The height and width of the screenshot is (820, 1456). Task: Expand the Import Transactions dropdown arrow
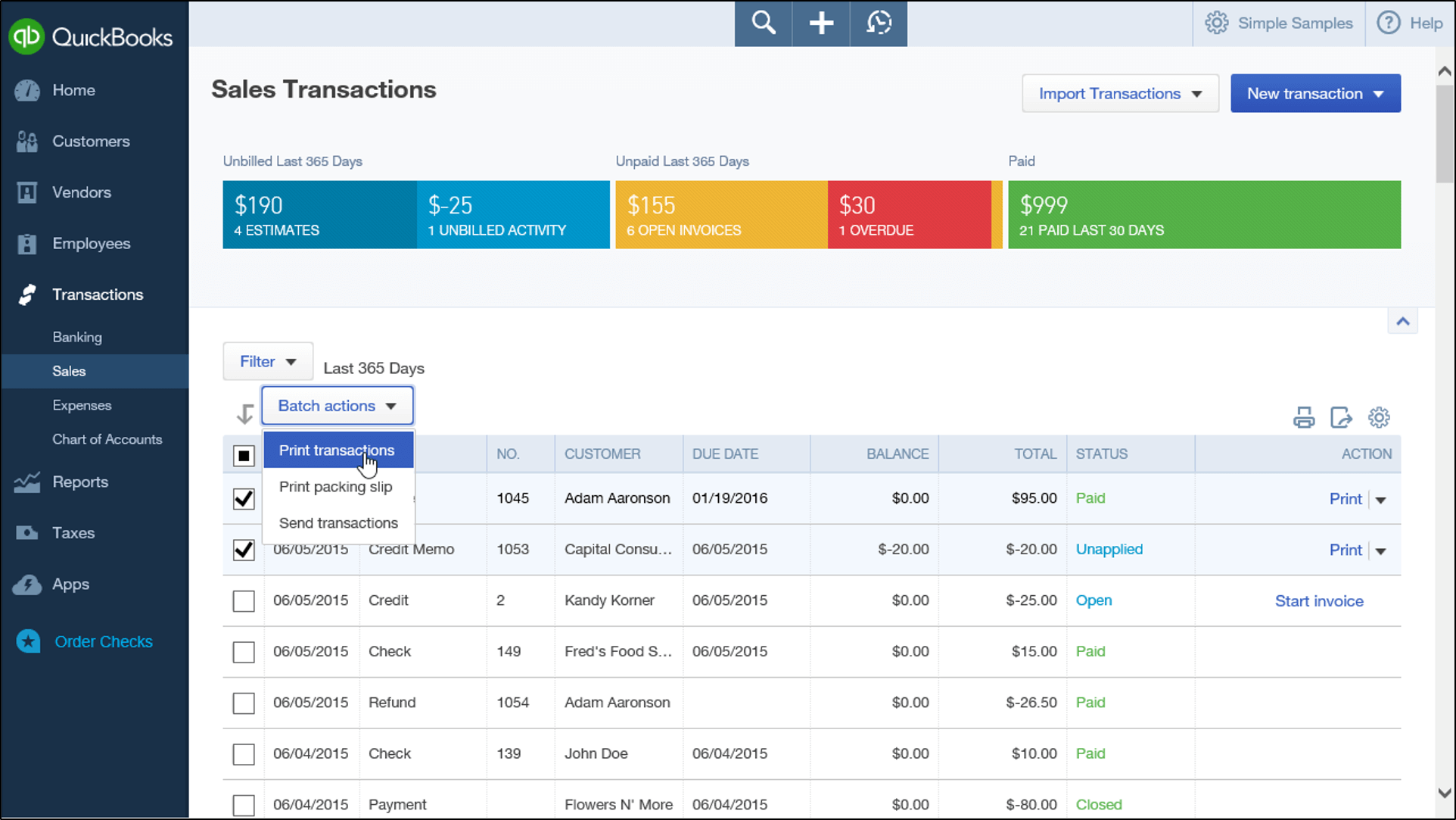(1199, 93)
